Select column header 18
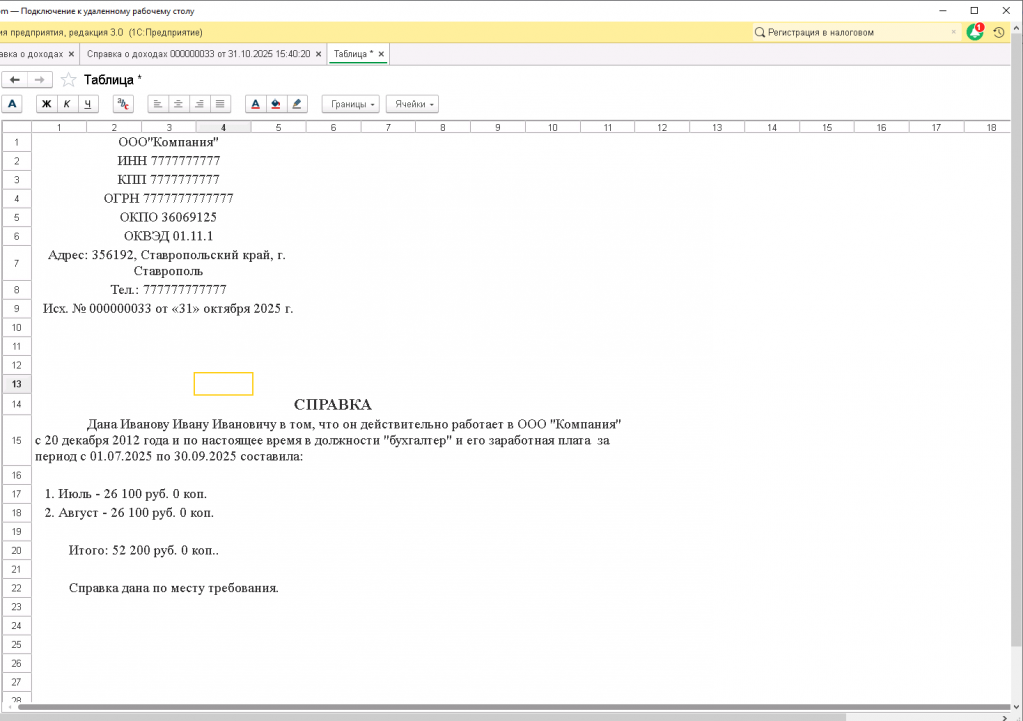1023x721 pixels. point(991,127)
